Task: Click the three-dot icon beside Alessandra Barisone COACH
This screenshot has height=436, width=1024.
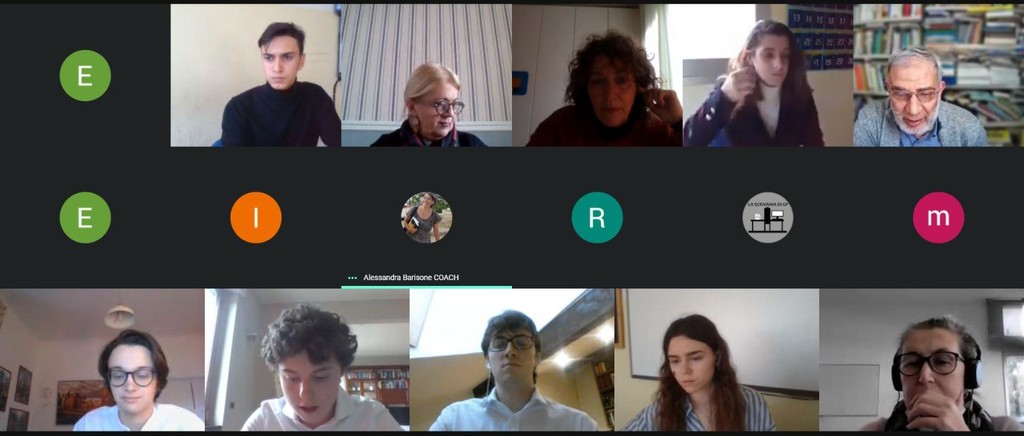Action: (353, 277)
